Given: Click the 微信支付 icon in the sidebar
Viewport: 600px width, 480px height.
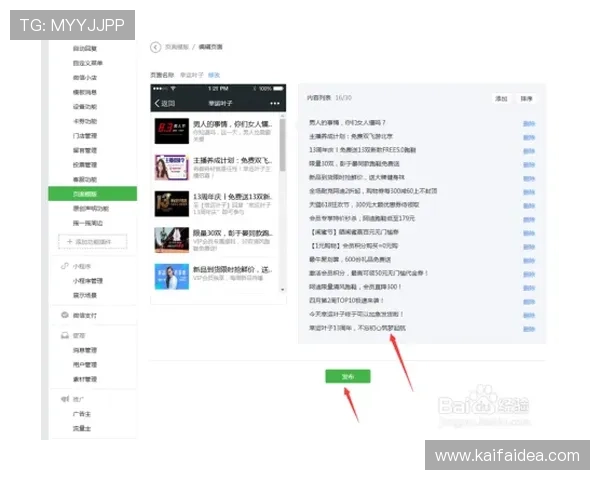Looking at the screenshot, I should click(x=65, y=315).
